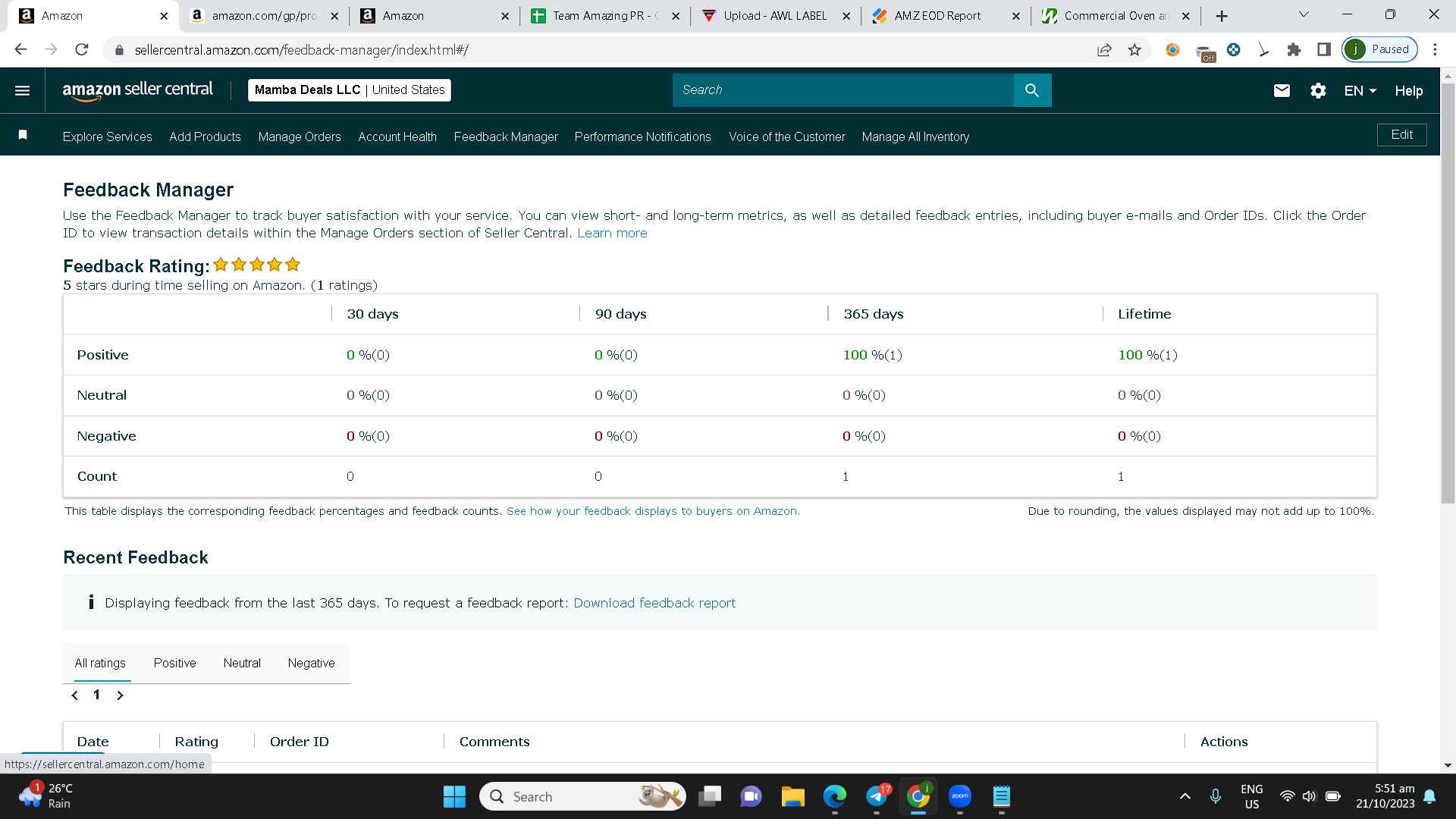1456x819 pixels.
Task: Open Windows Start menu
Action: (x=454, y=796)
